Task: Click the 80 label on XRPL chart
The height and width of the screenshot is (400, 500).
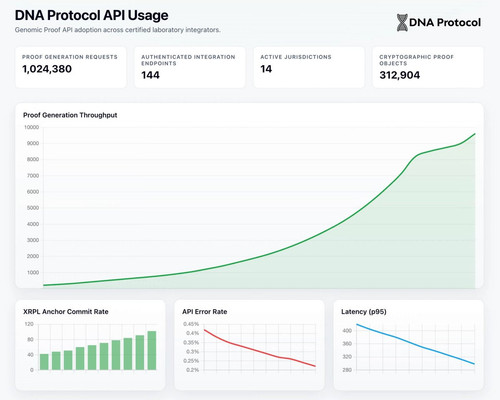Action: tap(30, 340)
